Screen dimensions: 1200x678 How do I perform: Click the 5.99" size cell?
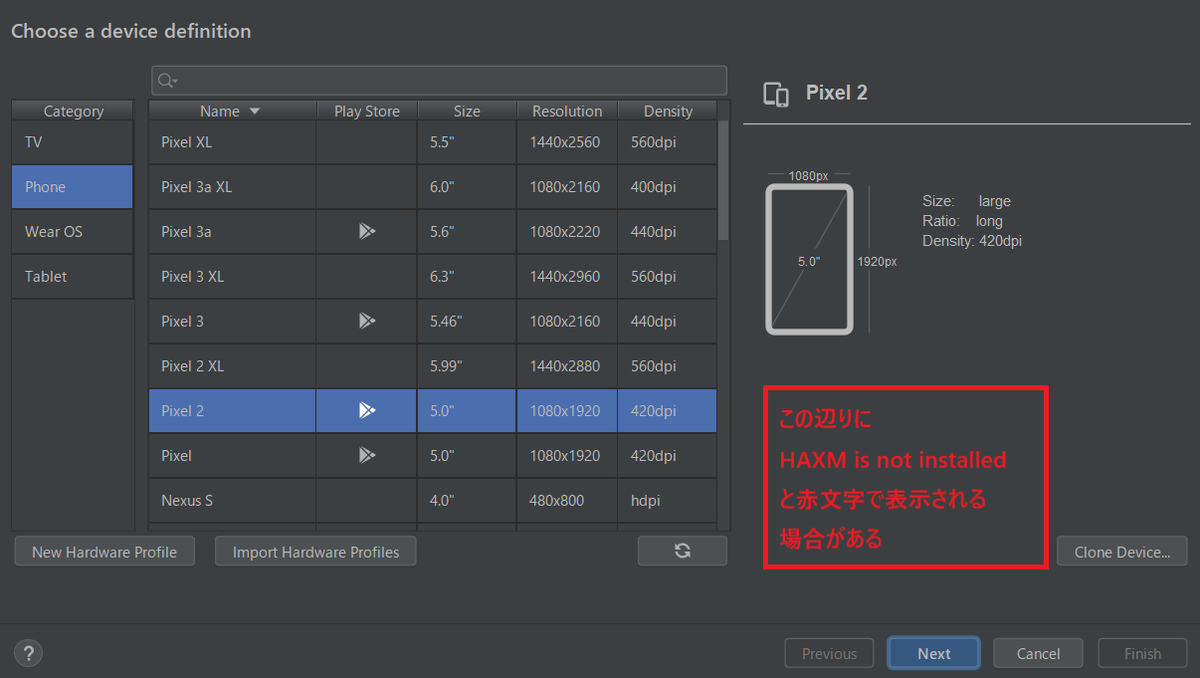coord(467,366)
